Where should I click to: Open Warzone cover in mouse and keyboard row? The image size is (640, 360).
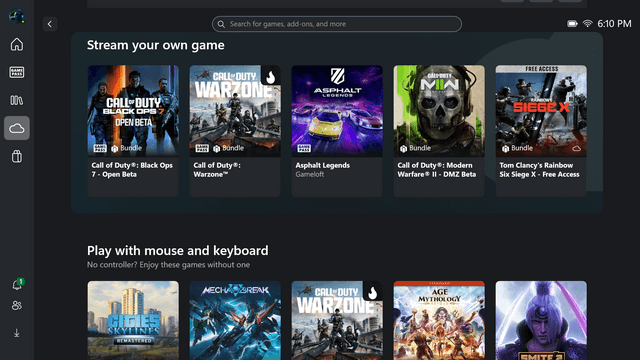(x=337, y=320)
